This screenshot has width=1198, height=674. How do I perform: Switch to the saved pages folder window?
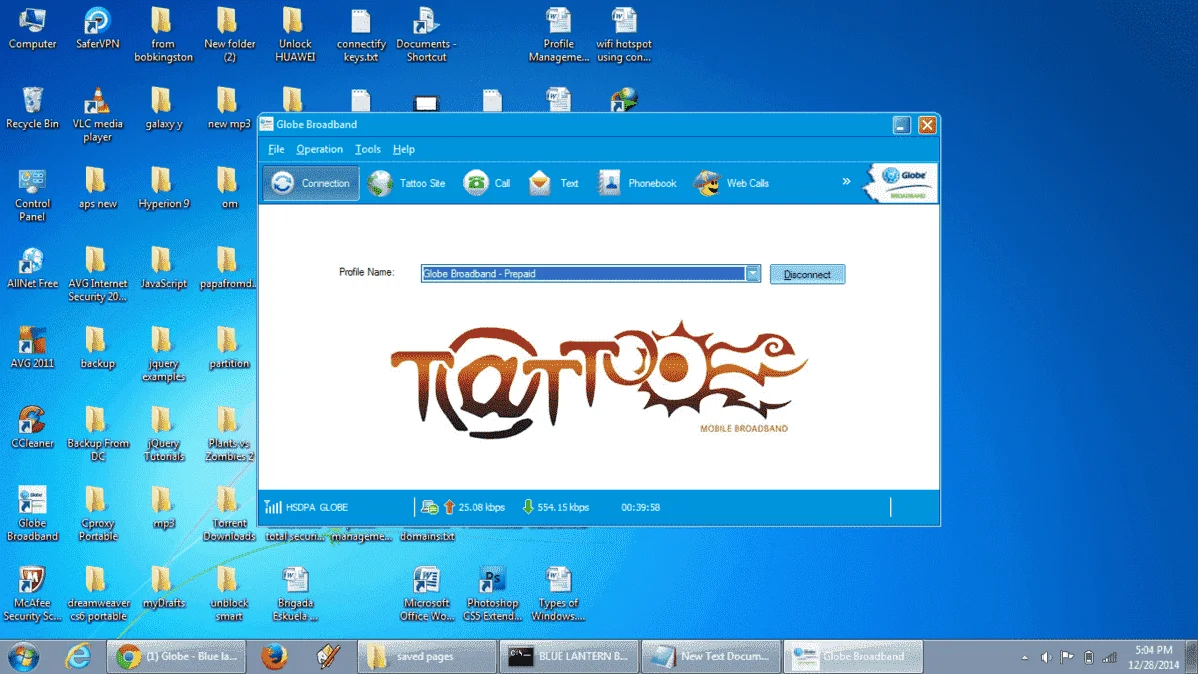[426, 656]
